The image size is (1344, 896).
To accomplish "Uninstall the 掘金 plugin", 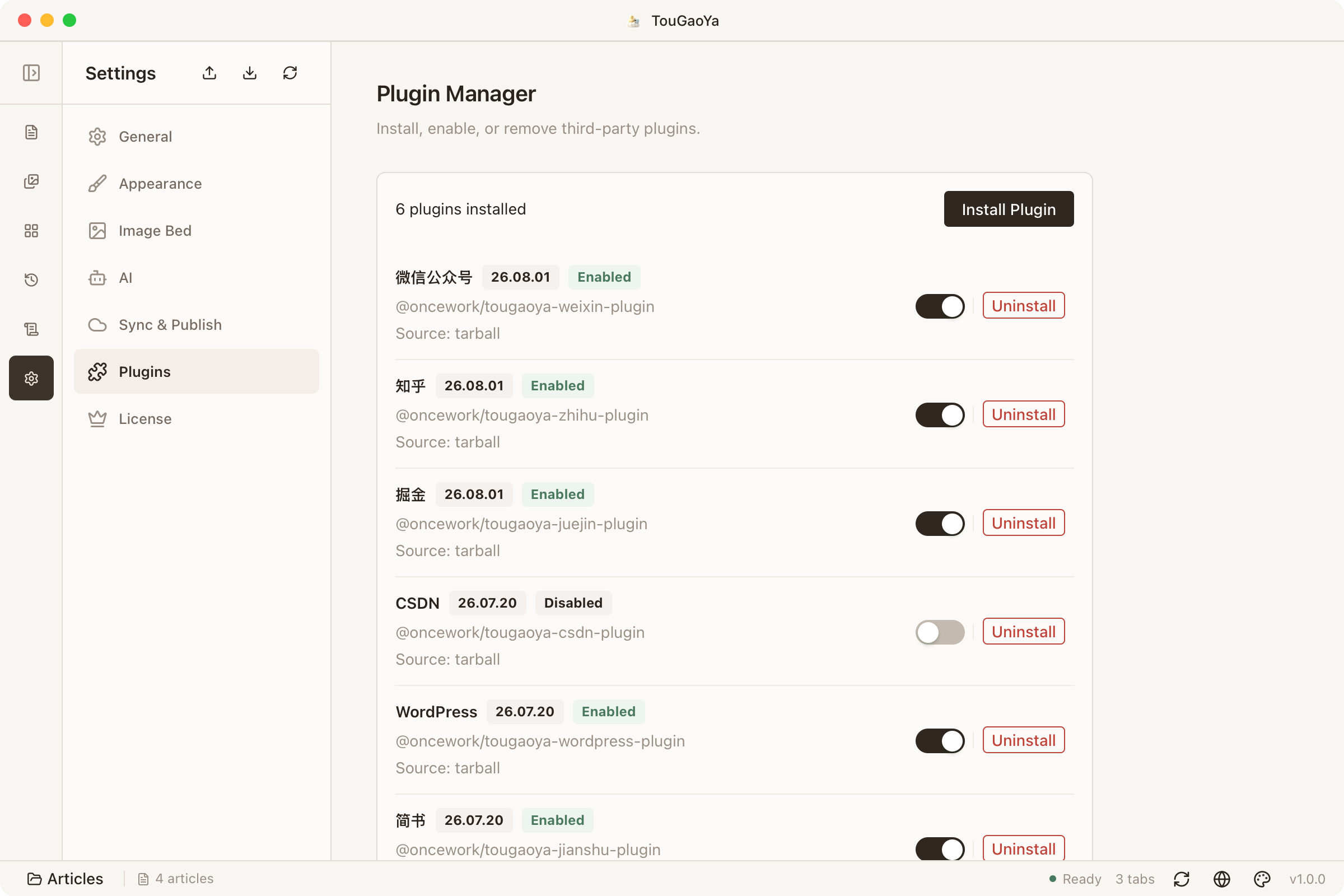I will 1024,523.
